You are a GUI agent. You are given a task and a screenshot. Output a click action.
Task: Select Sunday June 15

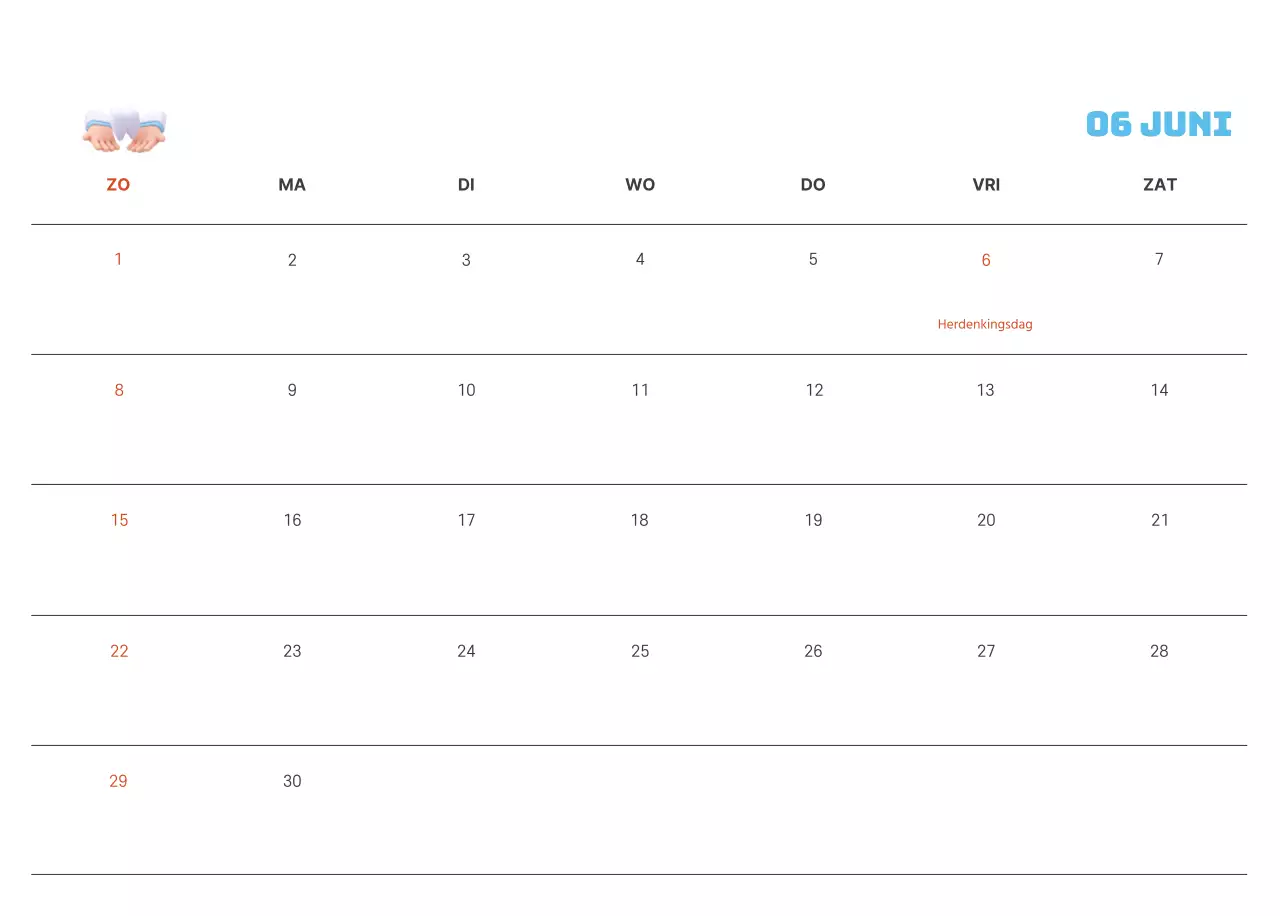tap(119, 520)
